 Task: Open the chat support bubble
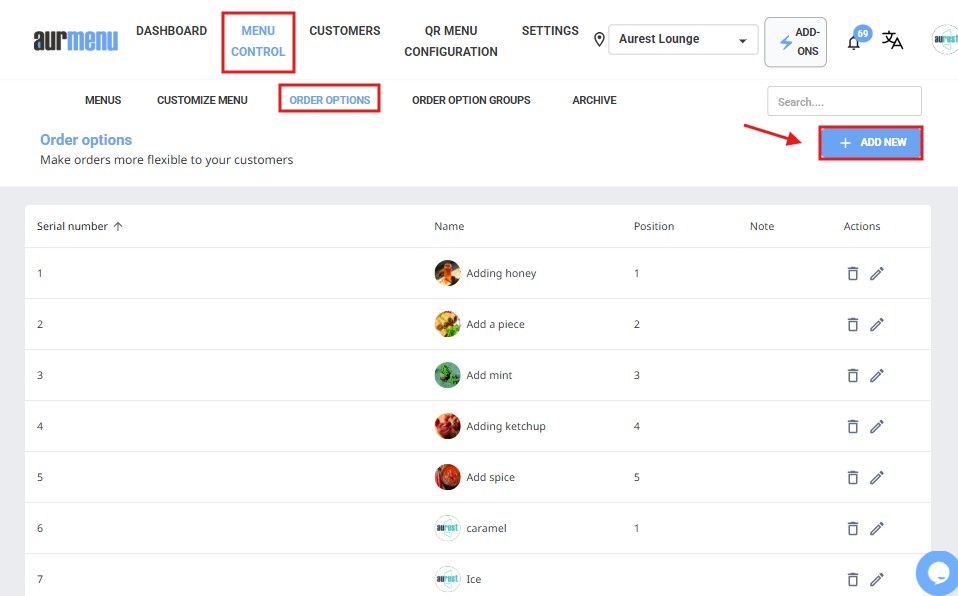938,572
